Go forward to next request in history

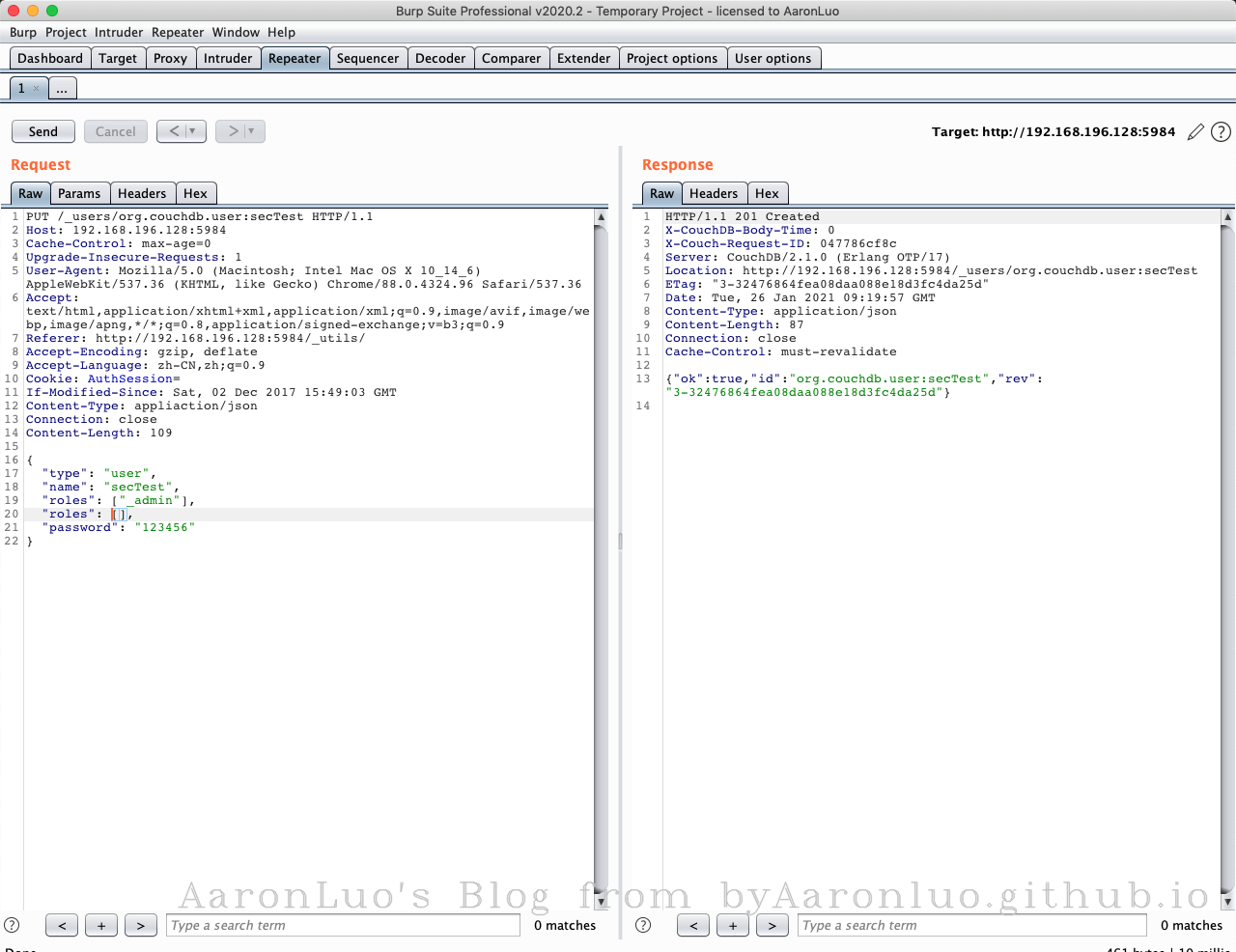coord(233,131)
